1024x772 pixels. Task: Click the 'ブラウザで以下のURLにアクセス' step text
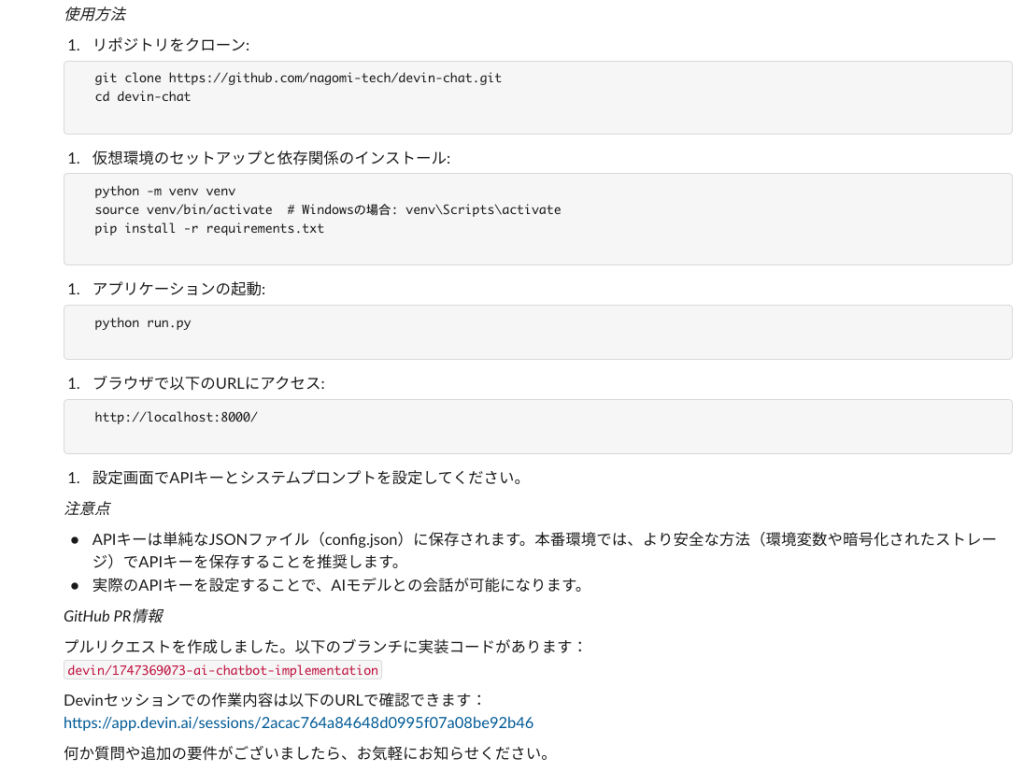[x=208, y=384]
